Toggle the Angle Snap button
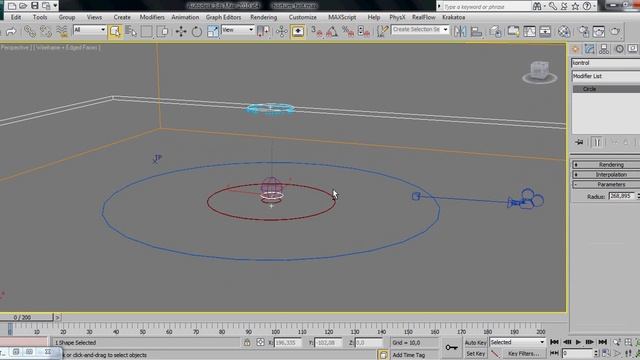 coord(332,31)
